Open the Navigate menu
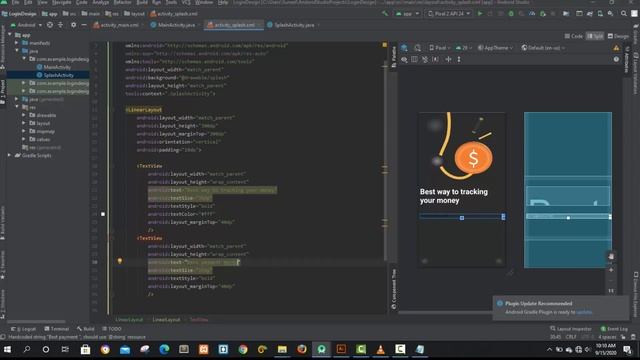Screen dimensions: 640x360 pos(62,2)
